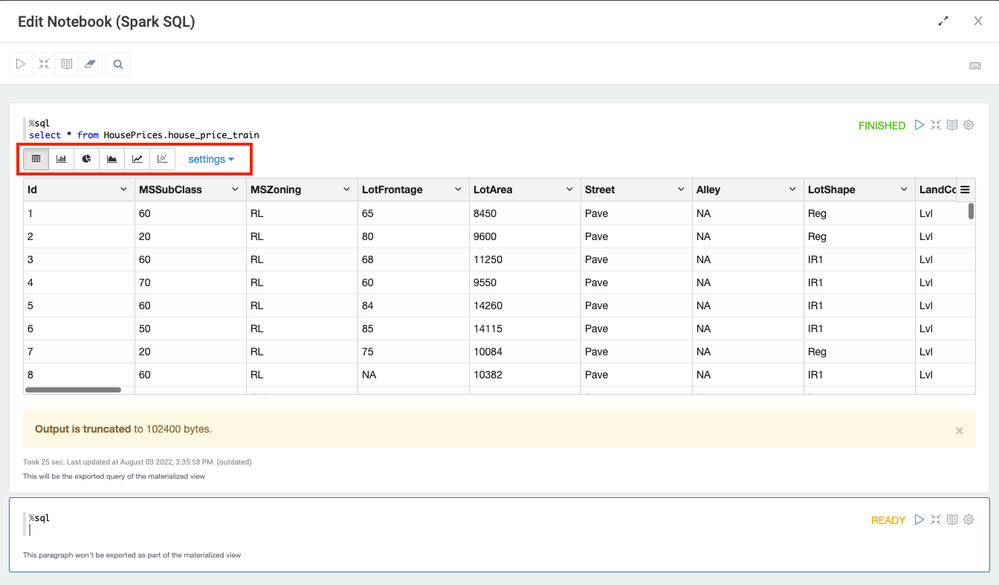Hide the editor of the READY paragraph
The height and width of the screenshot is (585, 999).
coord(935,520)
